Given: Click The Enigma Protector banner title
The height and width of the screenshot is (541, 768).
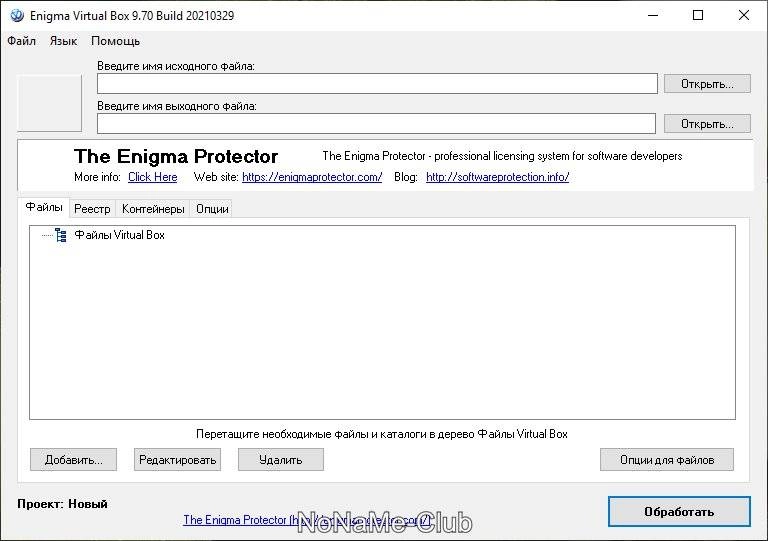Looking at the screenshot, I should click(176, 157).
